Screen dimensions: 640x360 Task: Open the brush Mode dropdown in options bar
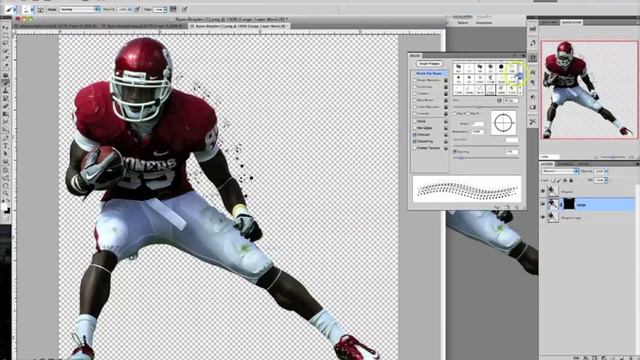pos(79,9)
